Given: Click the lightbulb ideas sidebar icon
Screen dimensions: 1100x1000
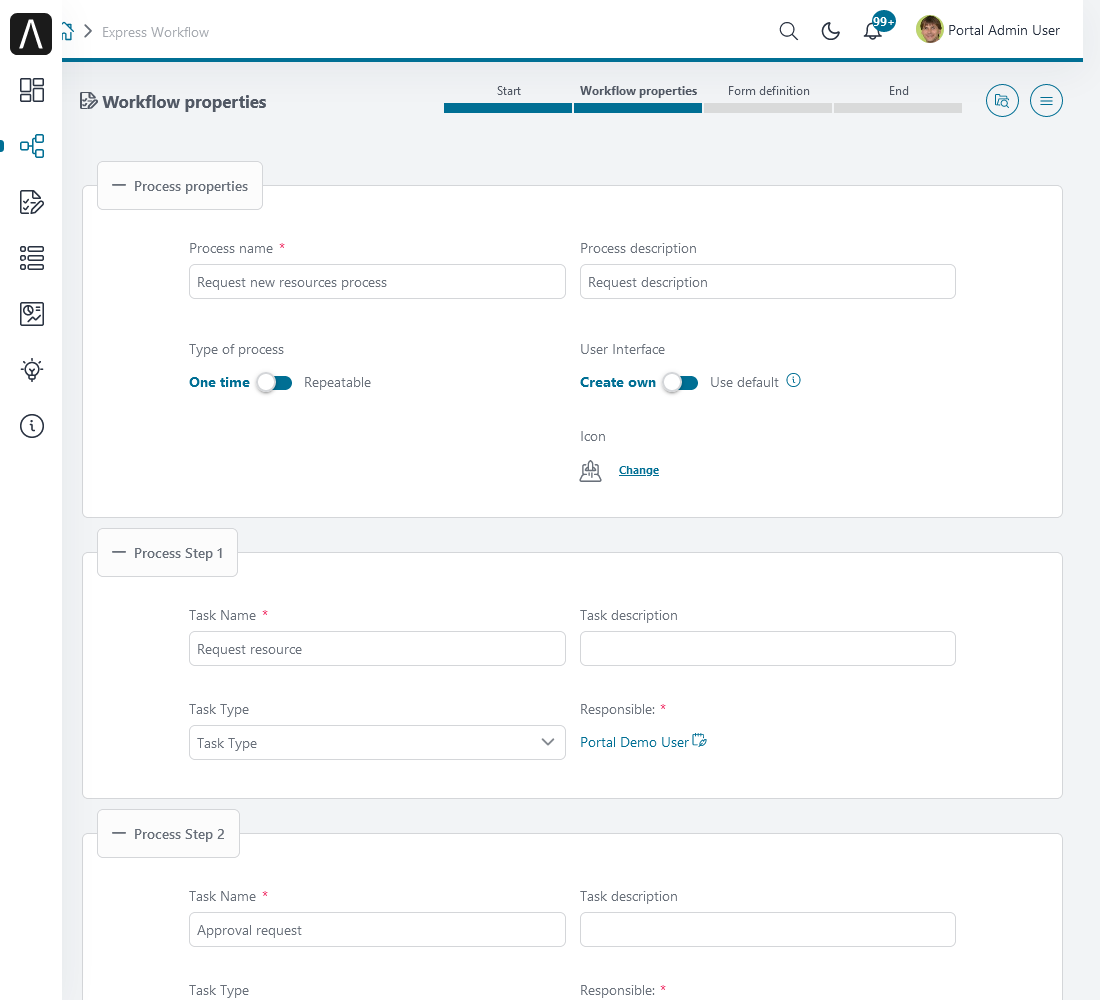Looking at the screenshot, I should (32, 370).
